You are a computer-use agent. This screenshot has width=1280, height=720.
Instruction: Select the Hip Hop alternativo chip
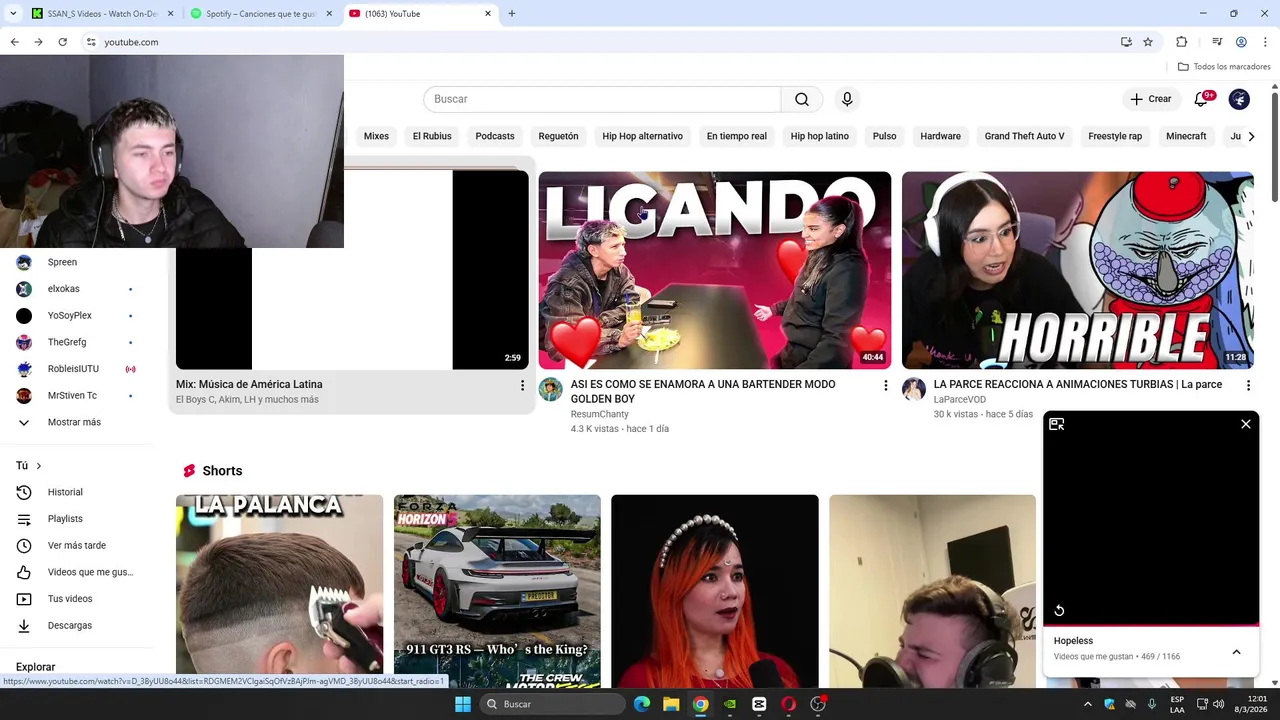642,136
